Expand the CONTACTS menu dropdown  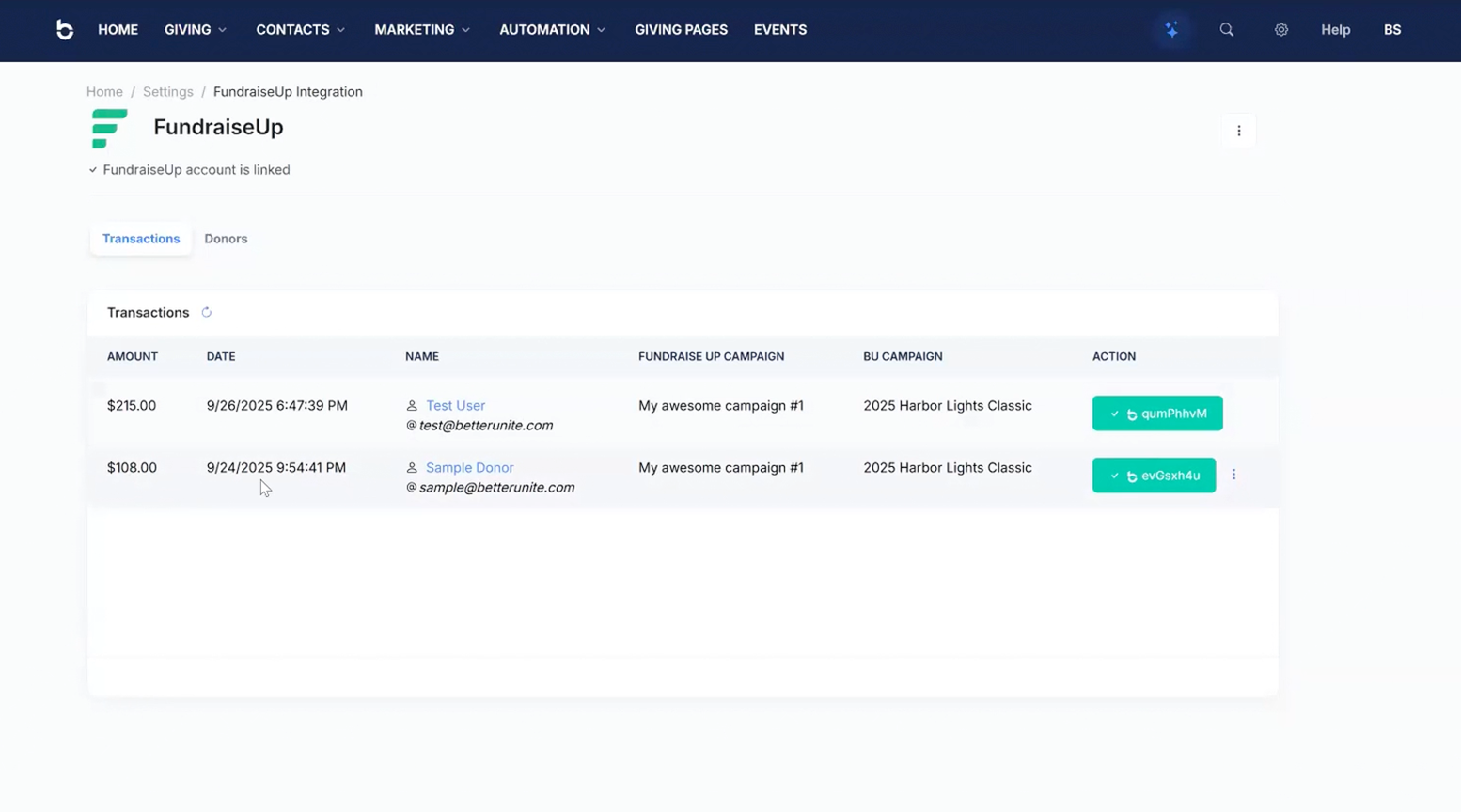tap(301, 30)
